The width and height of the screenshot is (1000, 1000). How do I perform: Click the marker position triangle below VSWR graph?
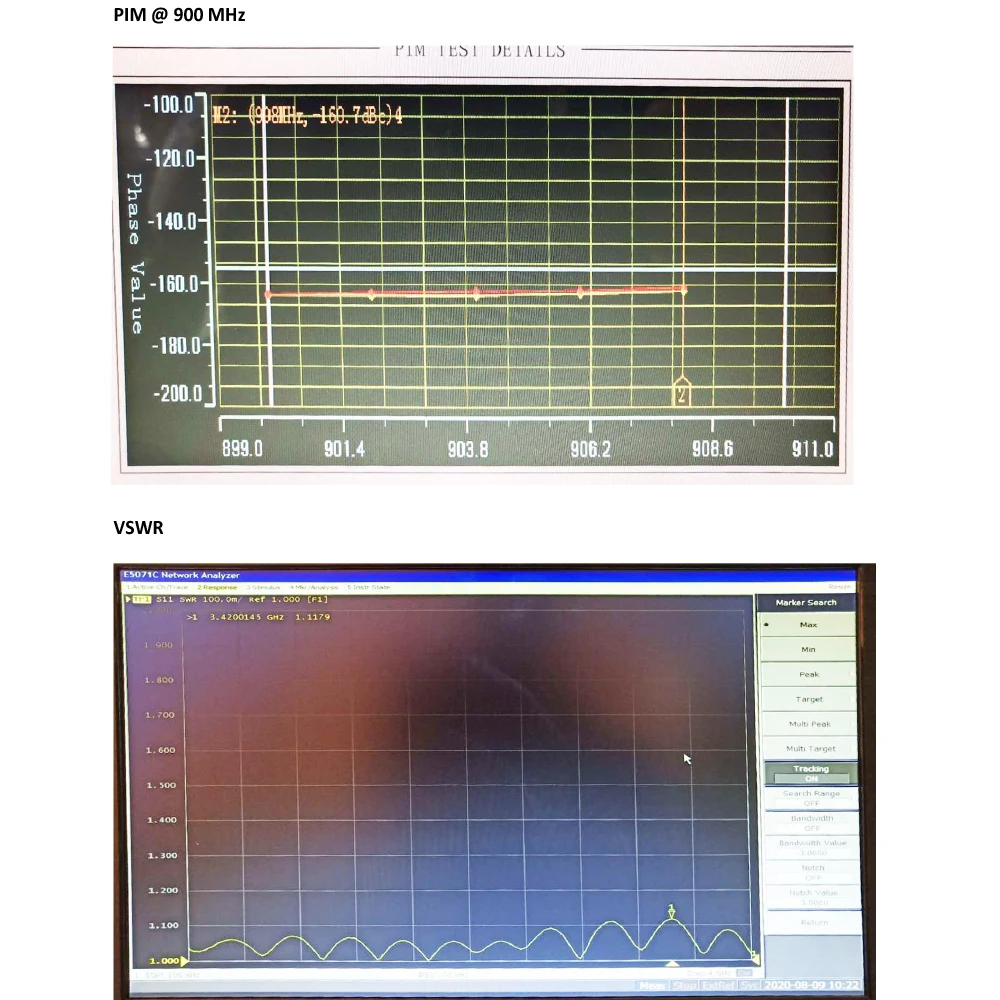672,964
